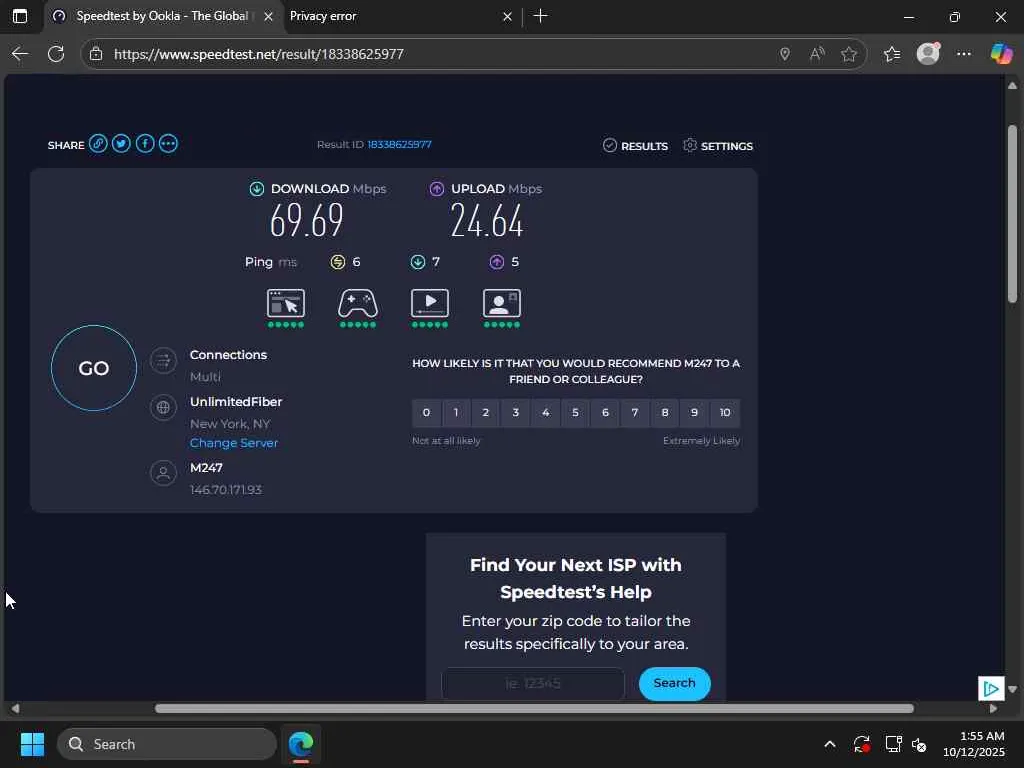
Task: Open Microsoft Edge from the taskbar
Action: coord(301,744)
